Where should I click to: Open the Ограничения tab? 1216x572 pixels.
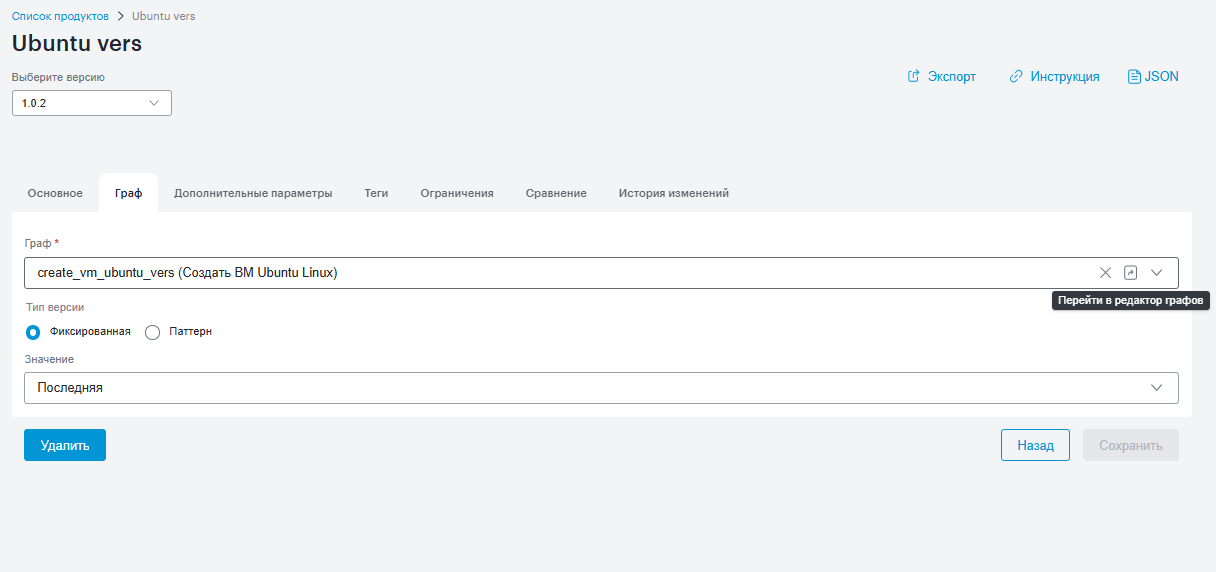457,193
